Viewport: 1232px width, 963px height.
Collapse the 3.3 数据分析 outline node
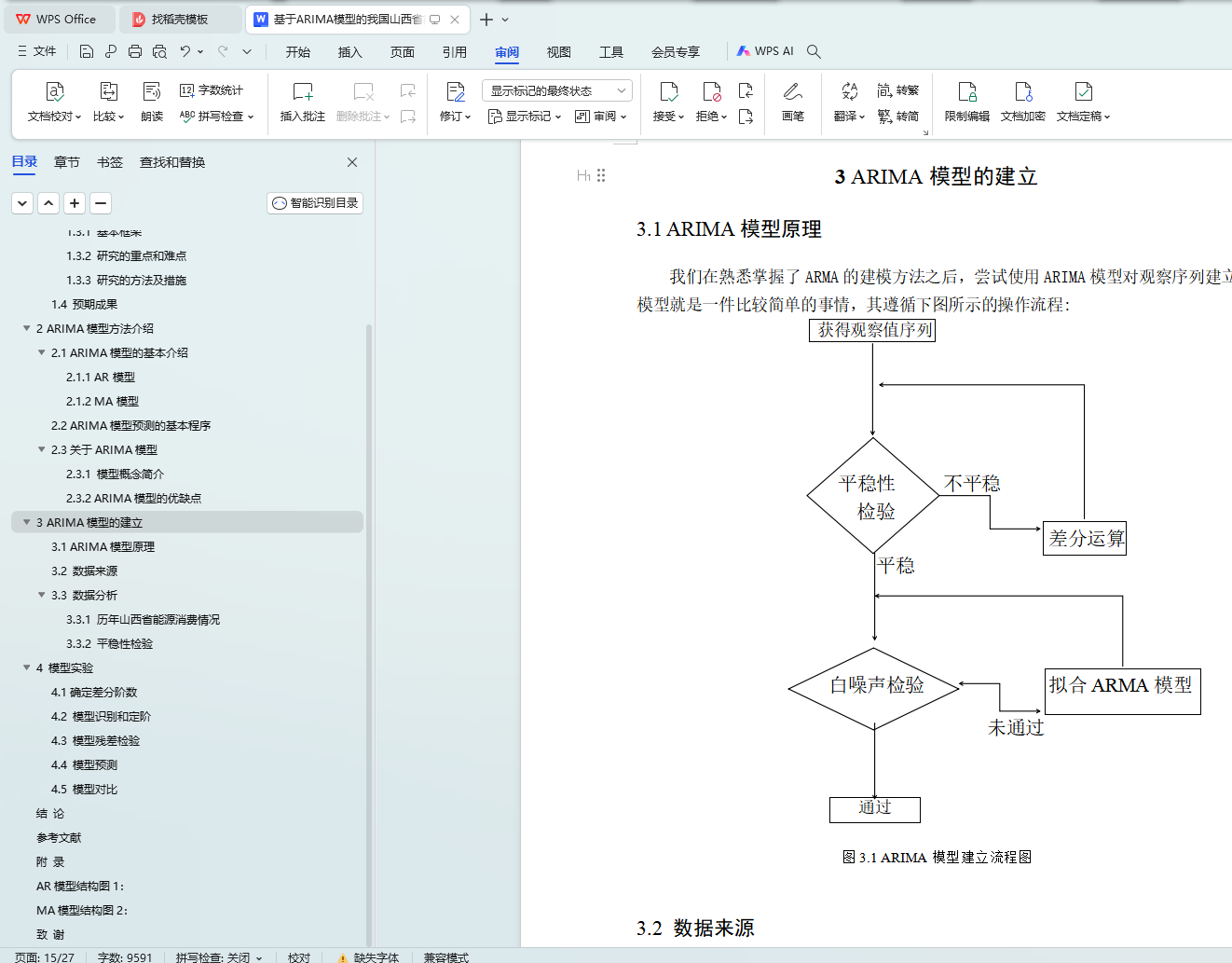[41, 595]
